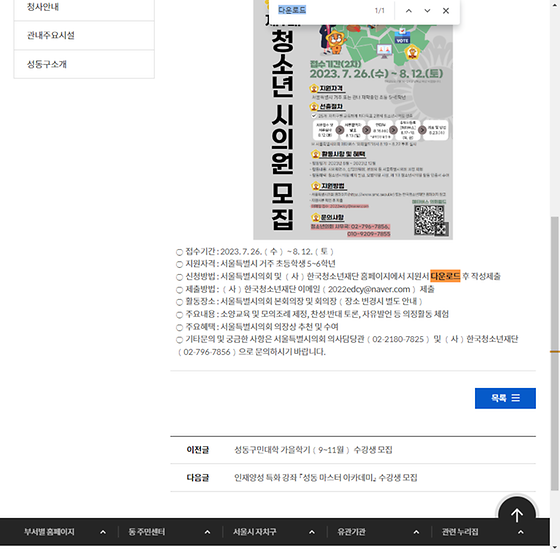
Task: Expand 관련 누리집 footer dropdown
Action: (483, 532)
